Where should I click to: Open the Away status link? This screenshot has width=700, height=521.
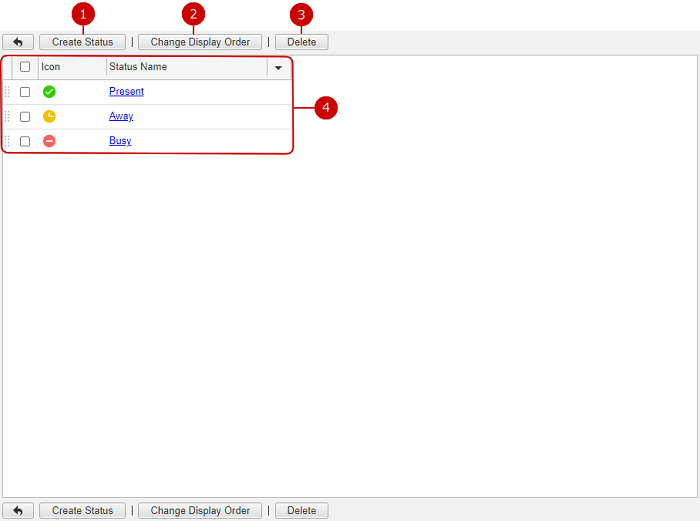pos(121,117)
